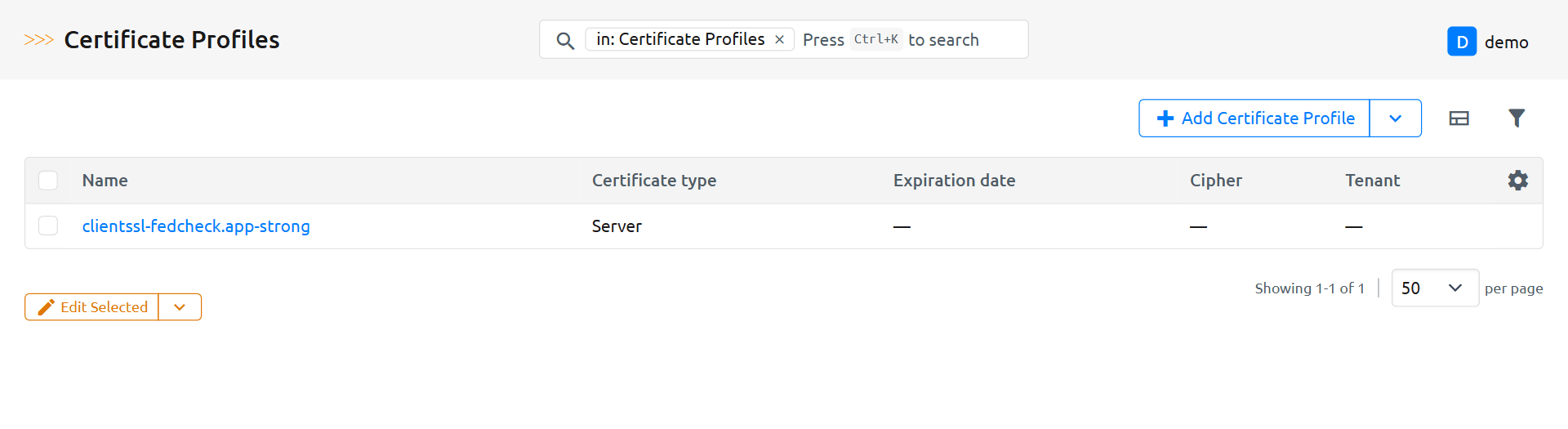1568x429 pixels.
Task: Click the triple-chevron navigation icon
Action: pos(38,40)
